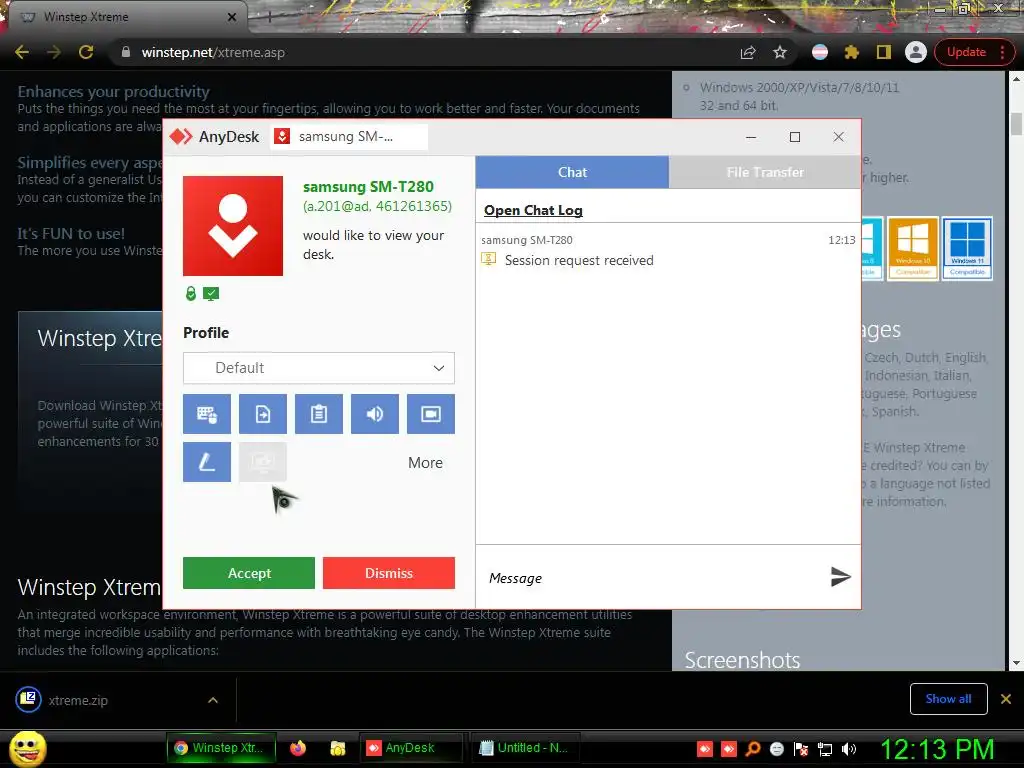Click the Windows 11 Compatible badge
The image size is (1024, 768).
point(967,249)
